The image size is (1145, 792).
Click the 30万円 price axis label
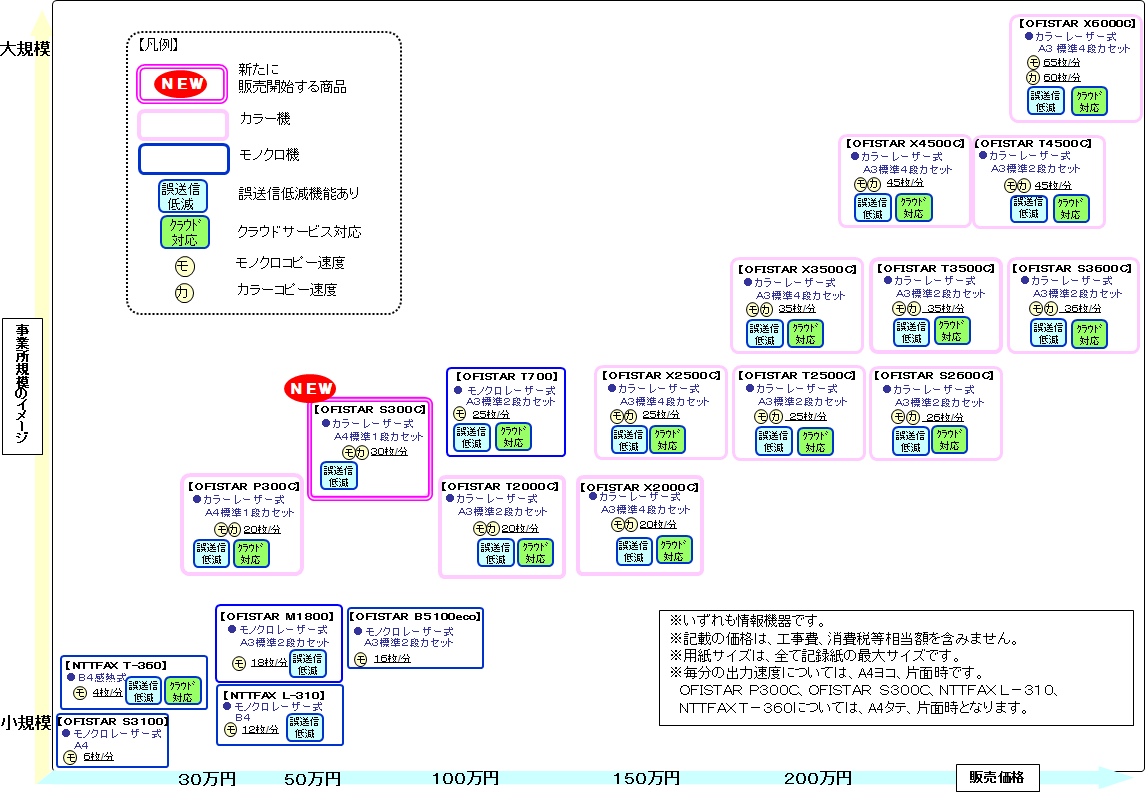click(x=207, y=779)
